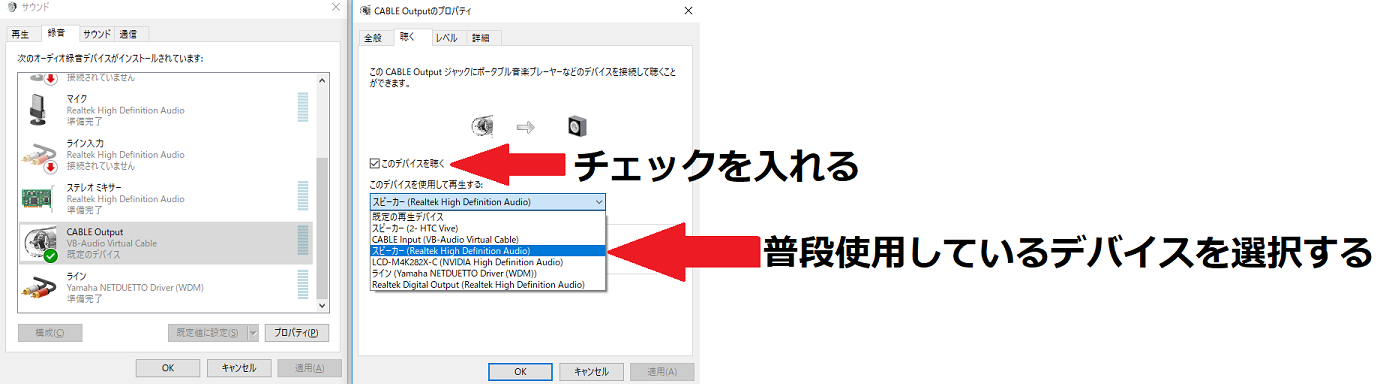This screenshot has height=384, width=1380.
Task: Close the CABLE Output properties window
Action: pos(687,10)
